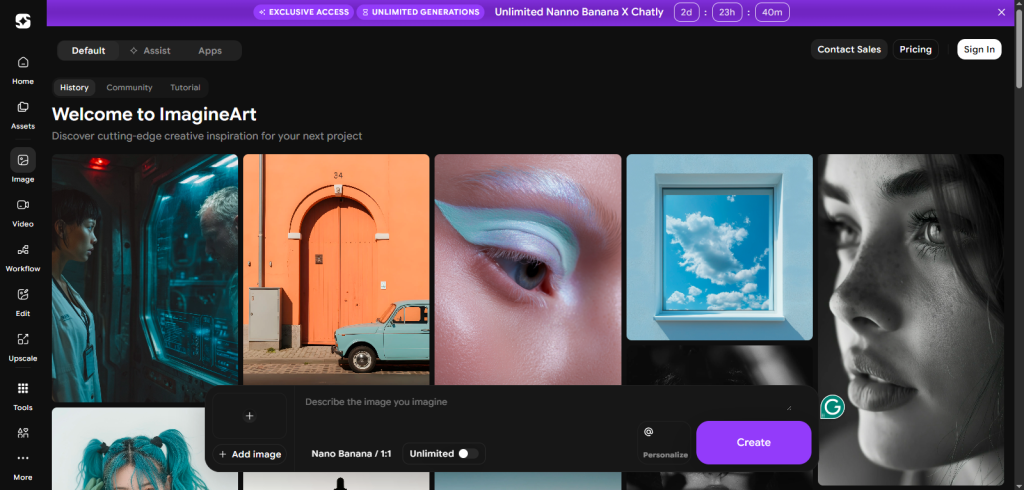Screen dimensions: 1024x490
Task: Open Nano Banana / 1:1 model selector
Action: [349, 453]
